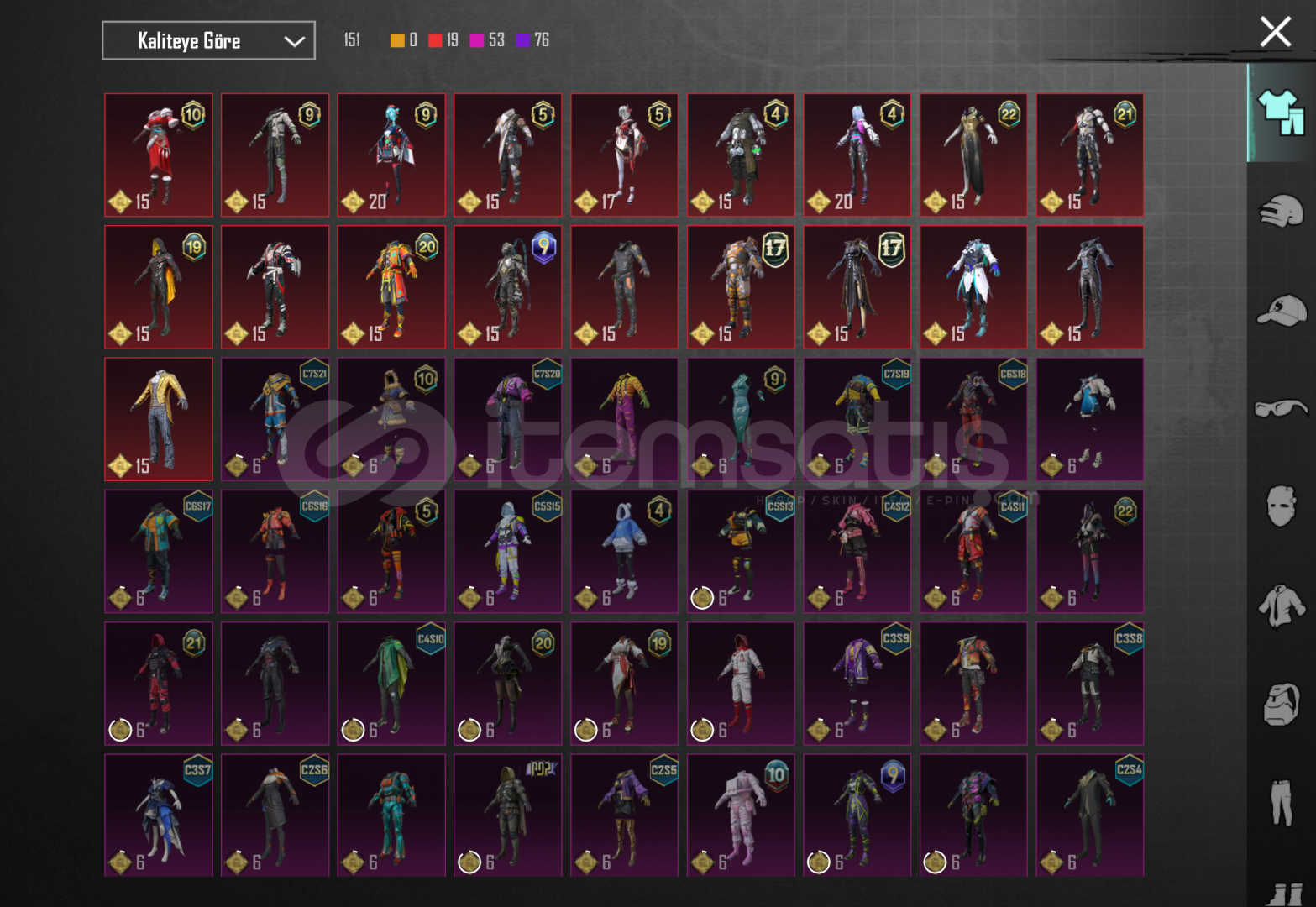The image size is (1316, 907).
Task: Select the C7S21 season outfit
Action: (x=275, y=419)
